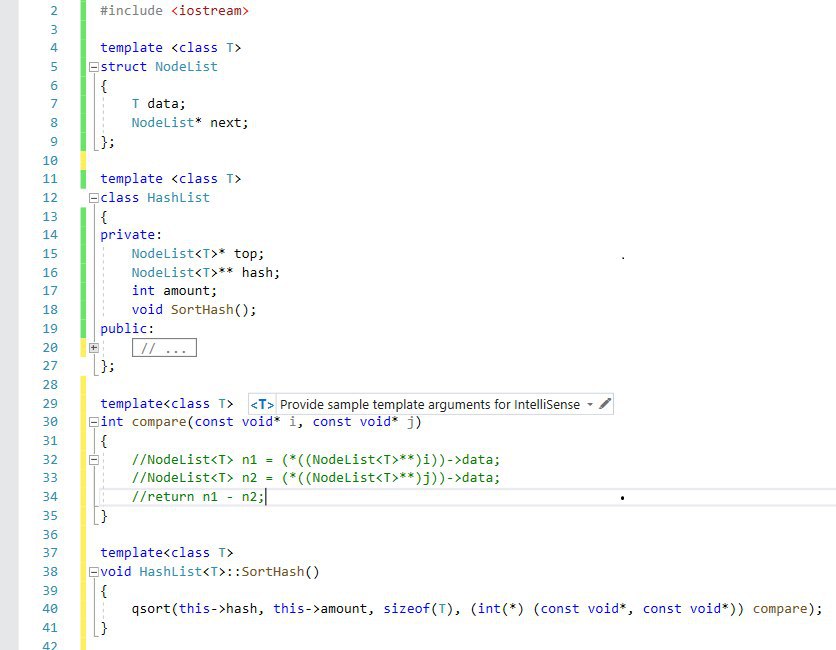
Task: Click 'HashList<T>::SortHash()' definition on line 38
Action: coord(229,572)
